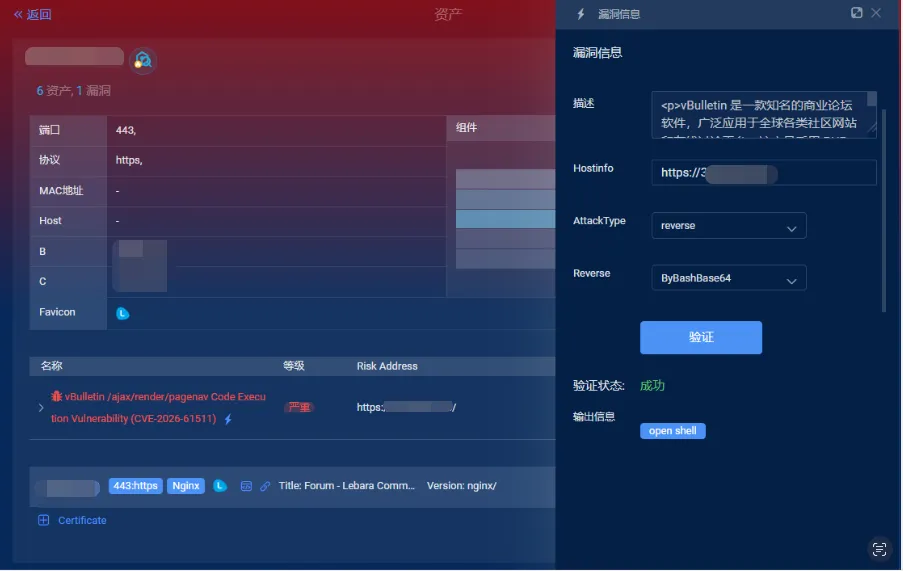Select the 等级 column header
The height and width of the screenshot is (571, 903).
pyautogui.click(x=294, y=366)
